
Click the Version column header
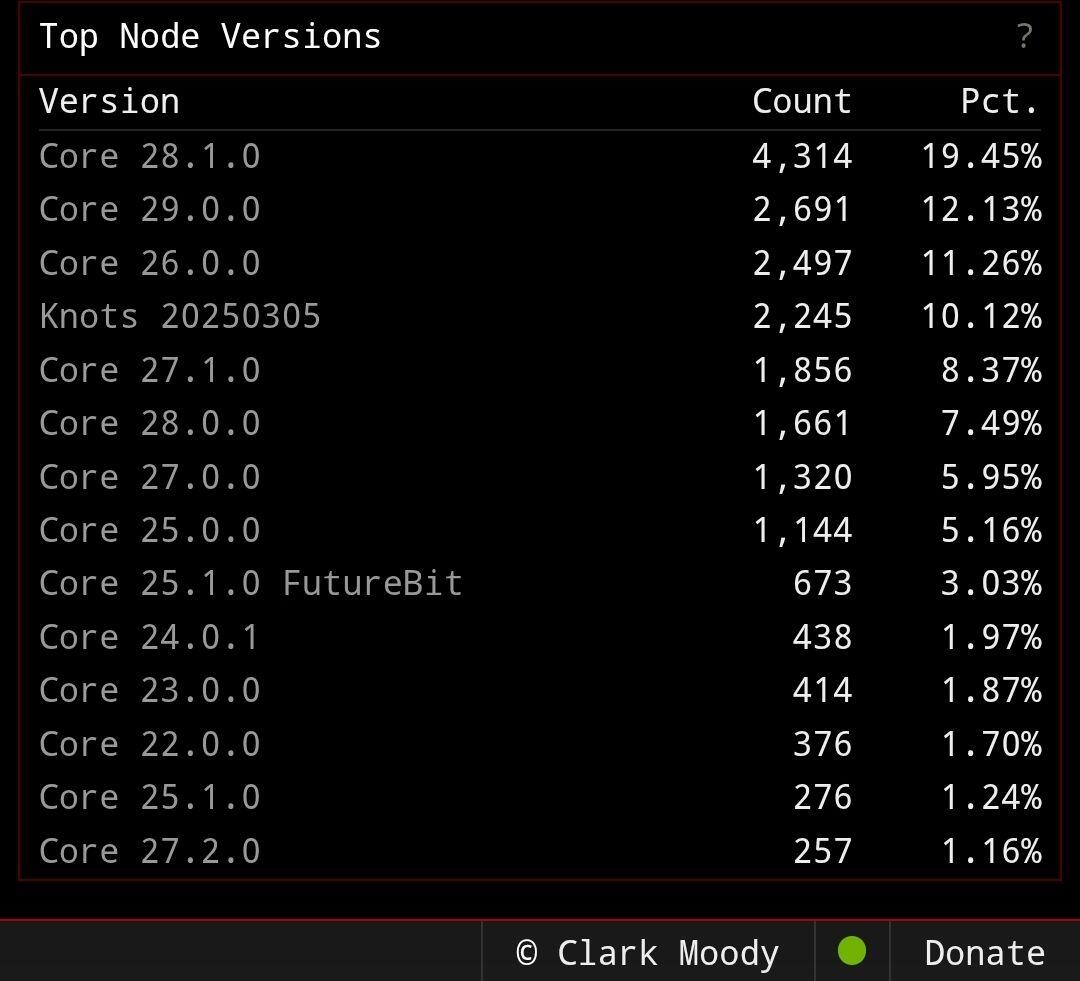point(110,101)
